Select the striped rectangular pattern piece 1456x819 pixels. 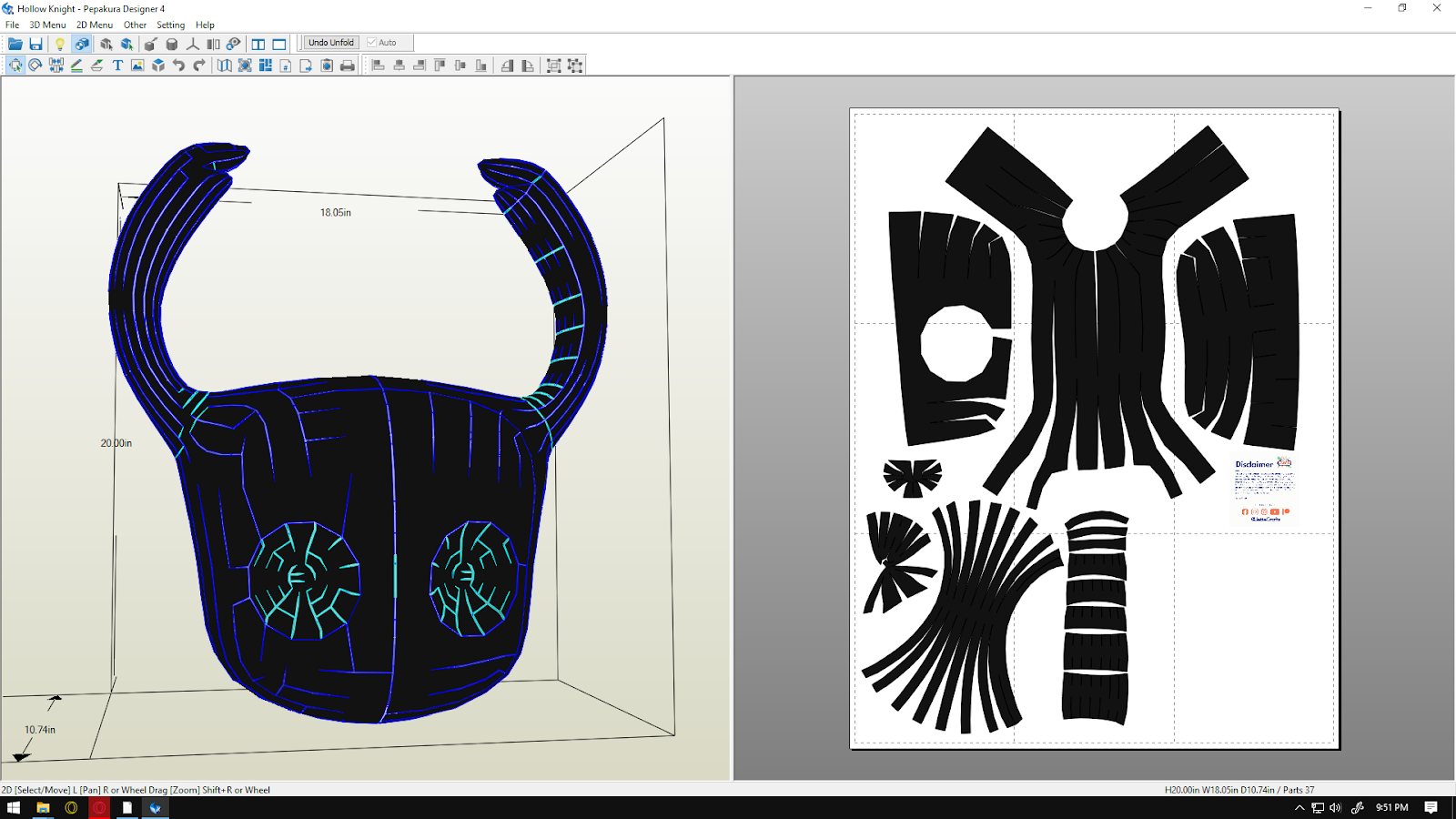point(1096,618)
